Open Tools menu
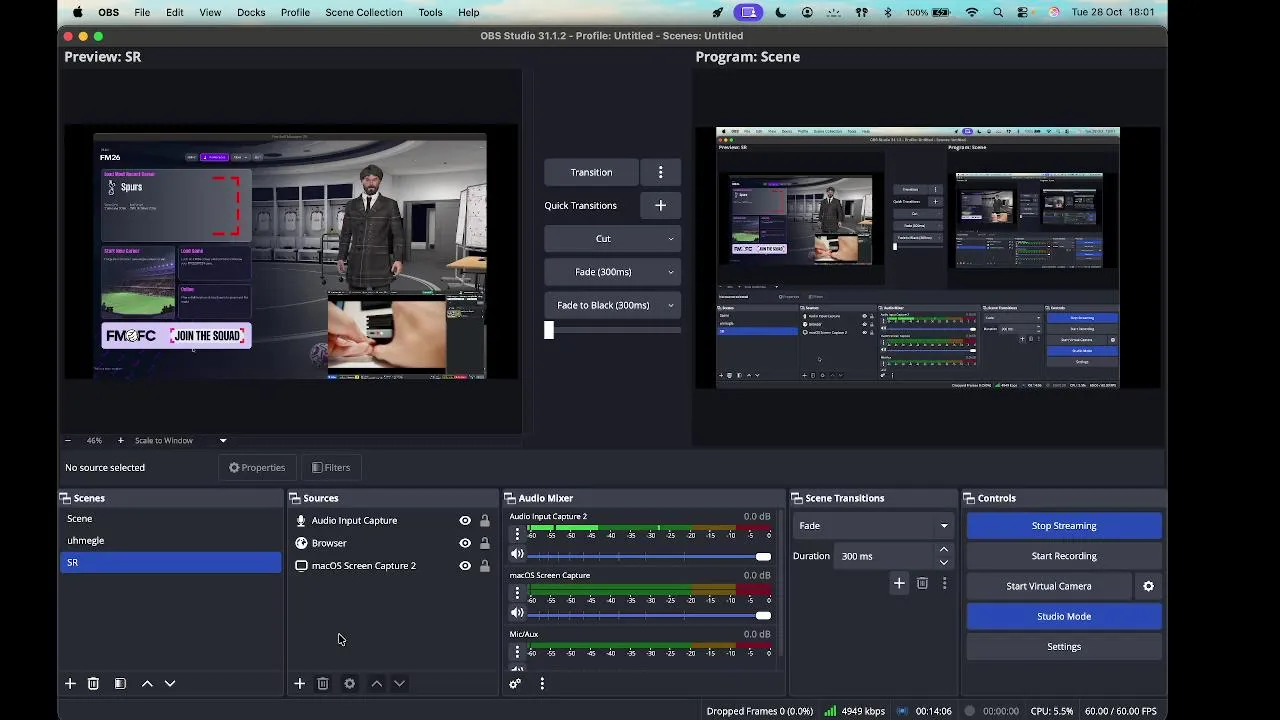Screen dimensions: 1280x720 pos(431,12)
